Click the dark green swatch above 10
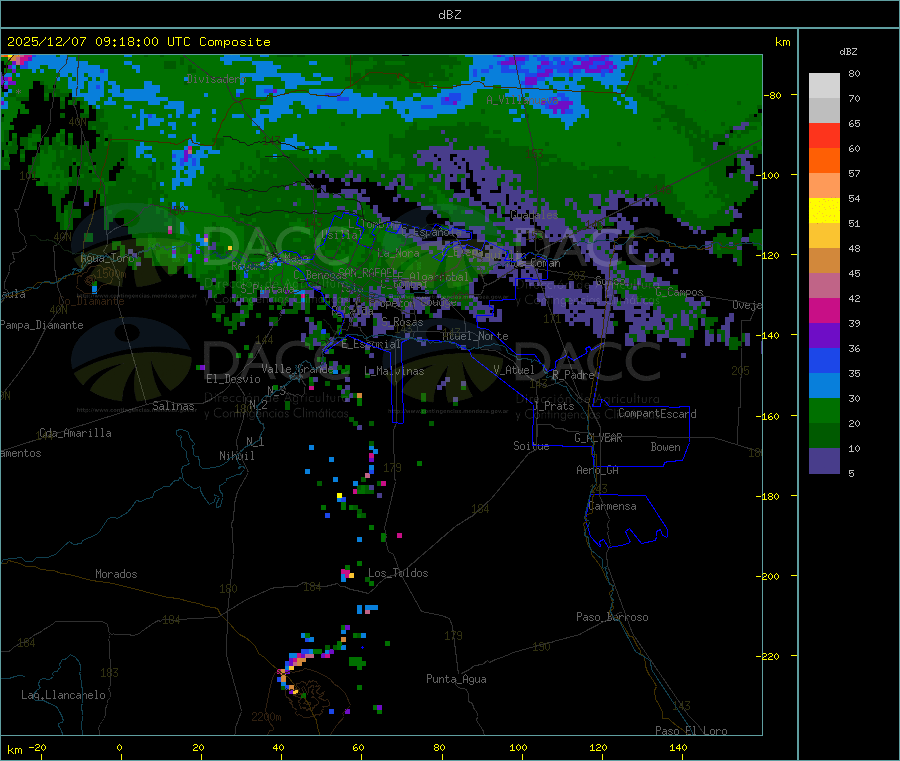The width and height of the screenshot is (900, 761). coord(824,436)
